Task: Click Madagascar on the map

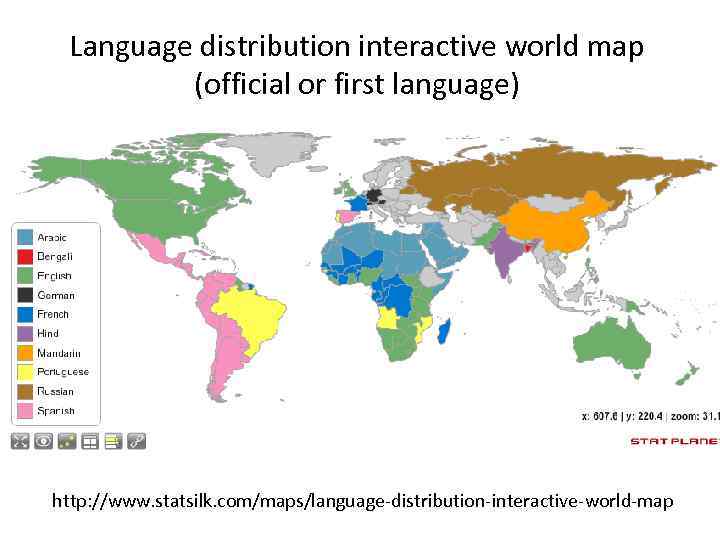Action: pos(444,331)
